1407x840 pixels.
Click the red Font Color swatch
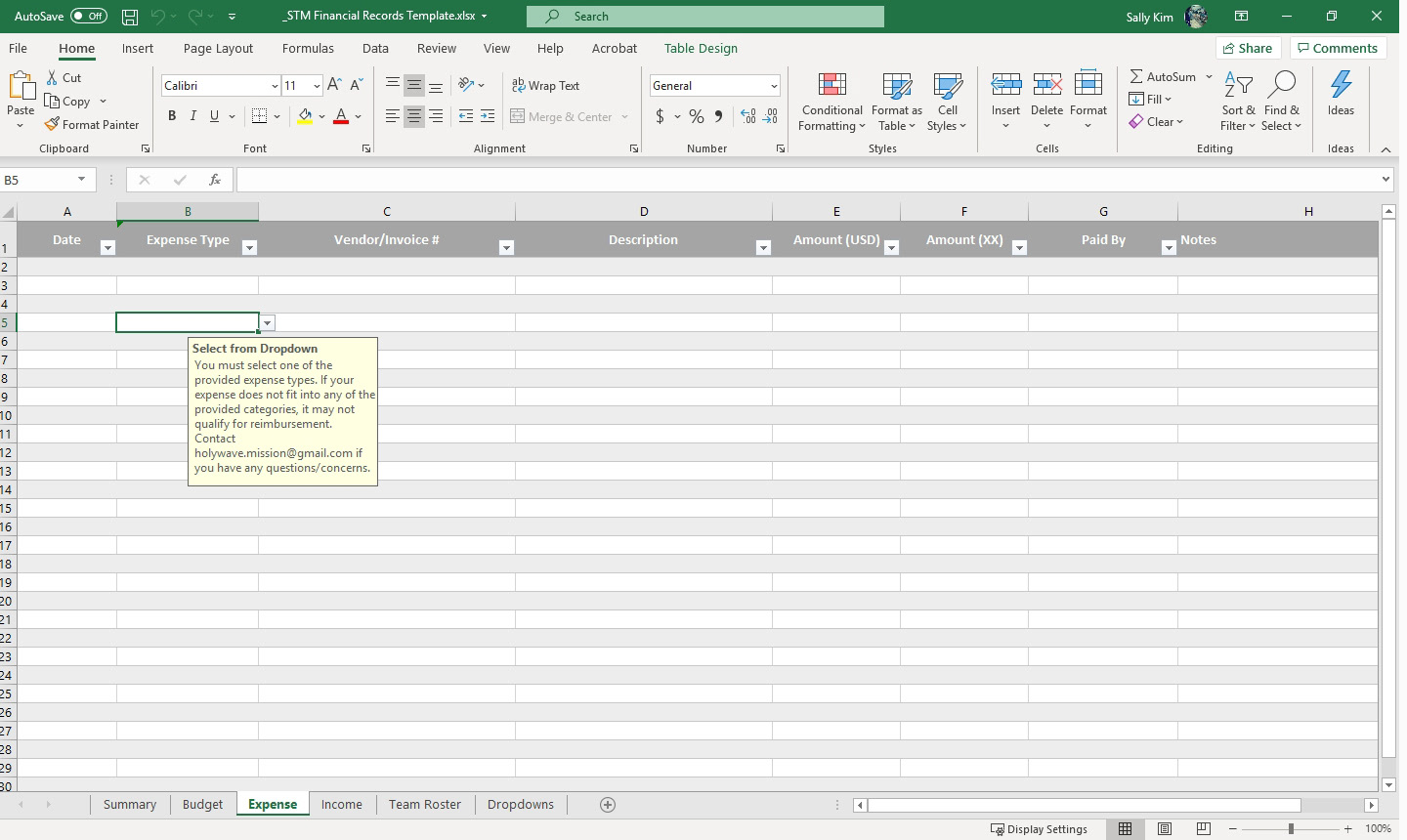[341, 116]
